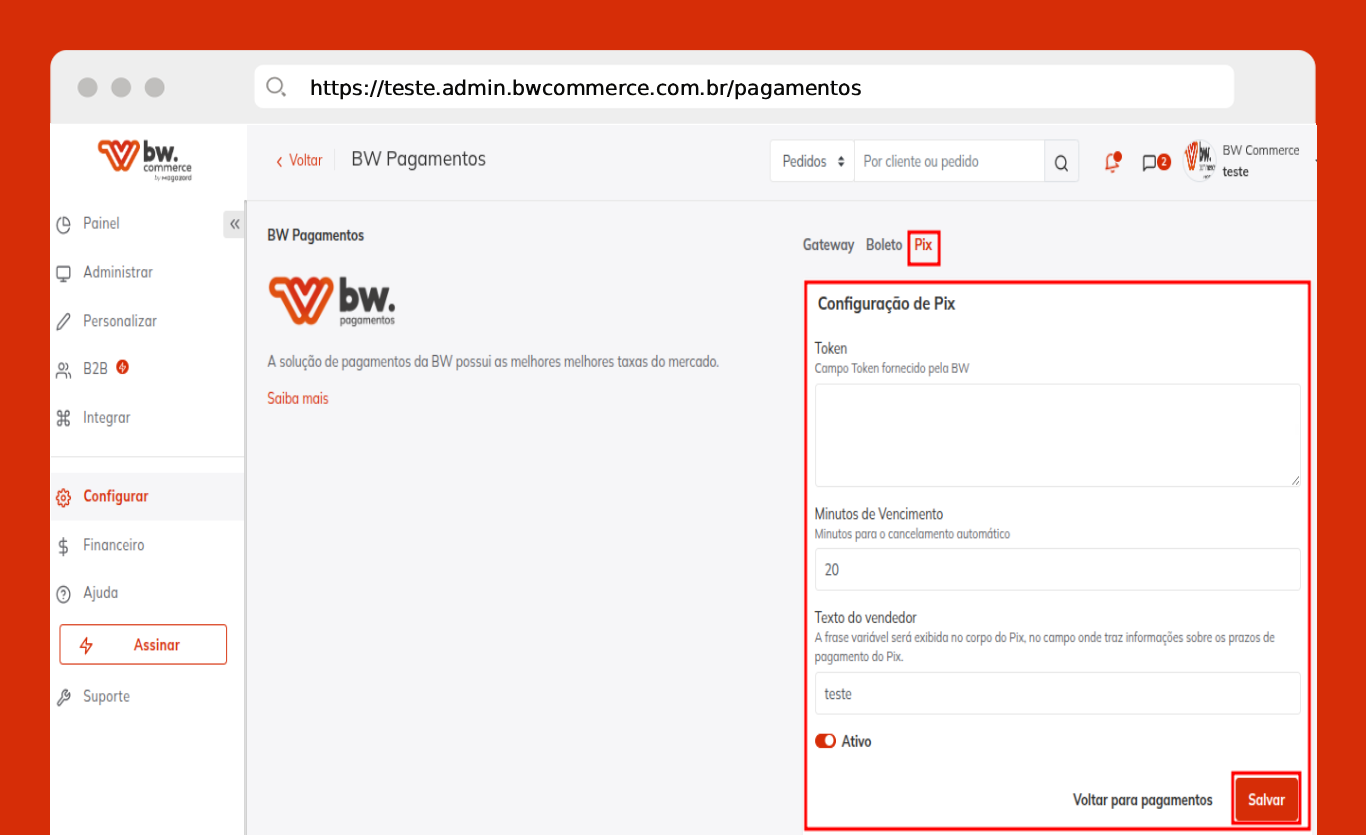Click the notification bell icon
This screenshot has height=835, width=1366.
click(x=1112, y=162)
